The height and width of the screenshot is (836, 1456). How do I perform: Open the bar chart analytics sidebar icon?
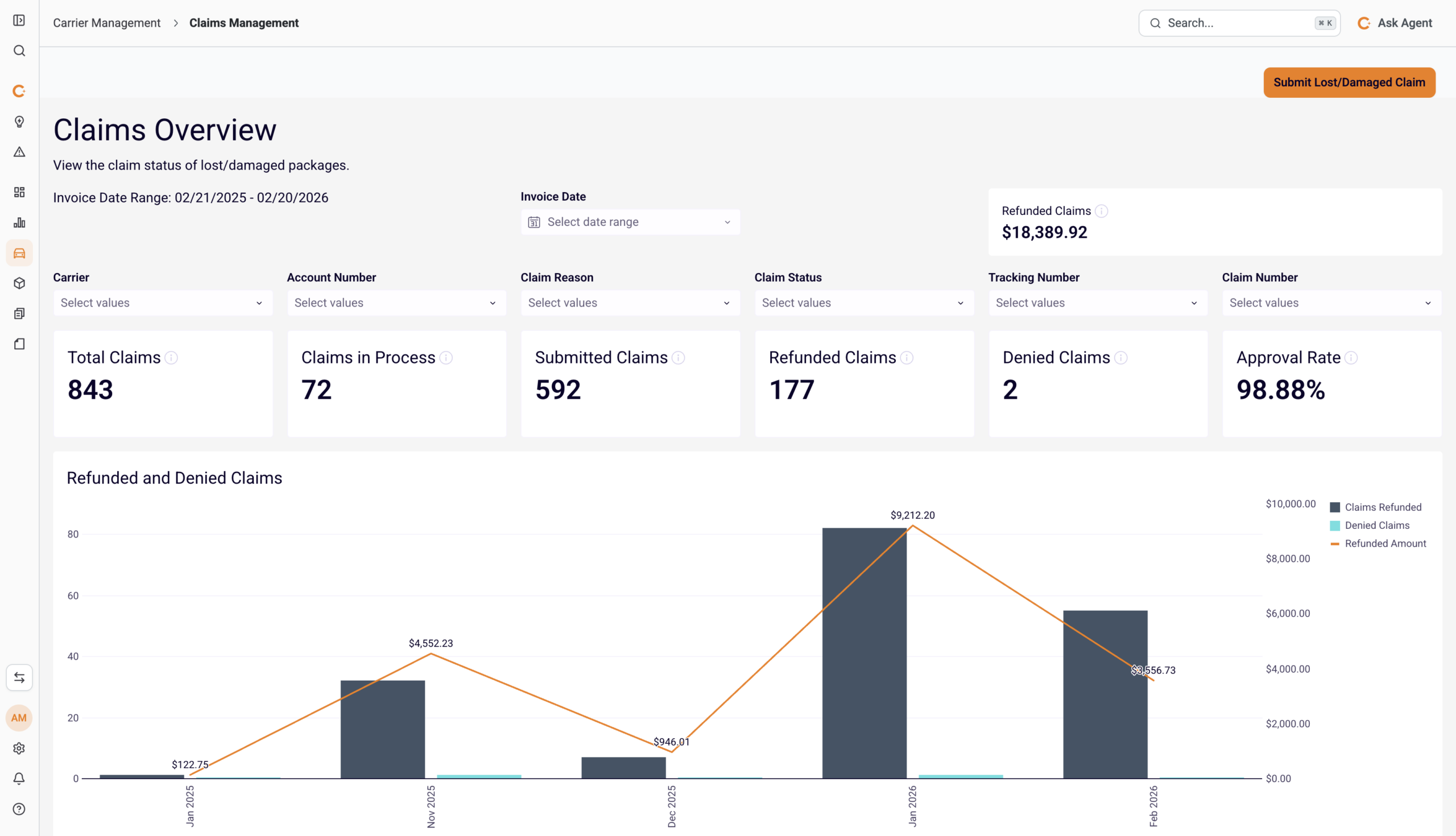point(19,223)
